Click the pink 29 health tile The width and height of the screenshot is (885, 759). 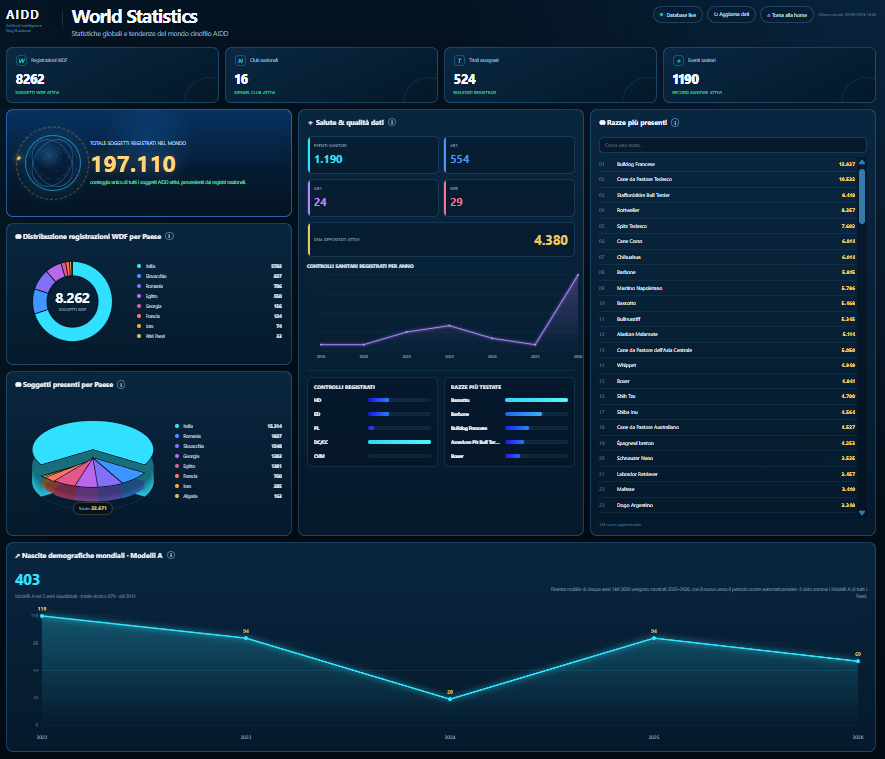coord(509,198)
